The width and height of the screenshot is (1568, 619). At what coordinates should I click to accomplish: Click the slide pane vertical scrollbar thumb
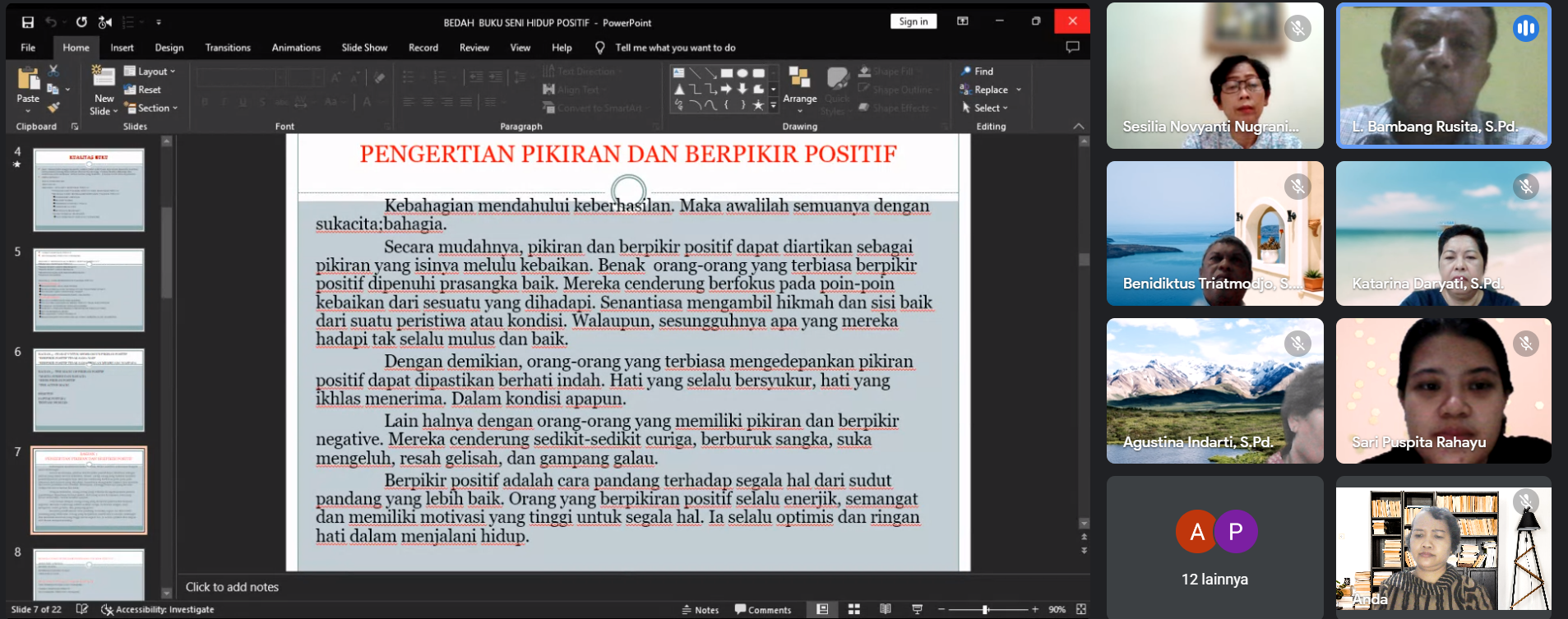coord(1084,259)
